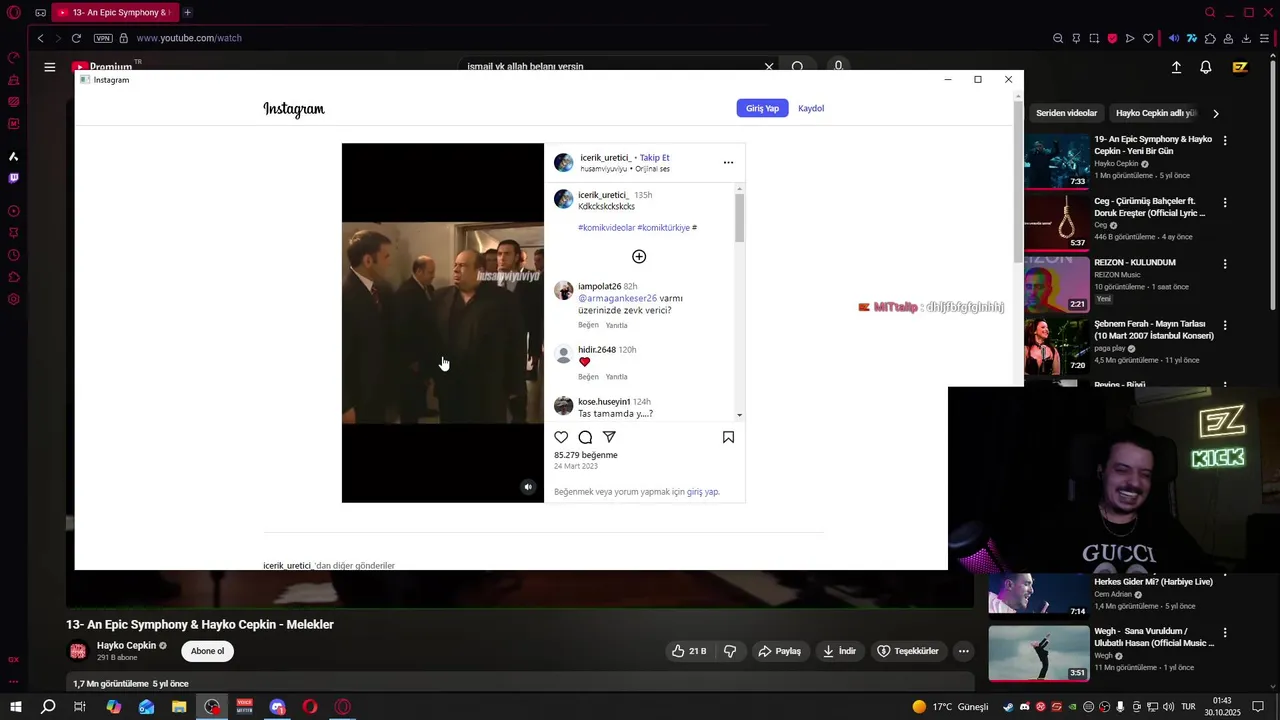Click Giriş Yap button on Instagram
The height and width of the screenshot is (720, 1280).
tap(762, 108)
